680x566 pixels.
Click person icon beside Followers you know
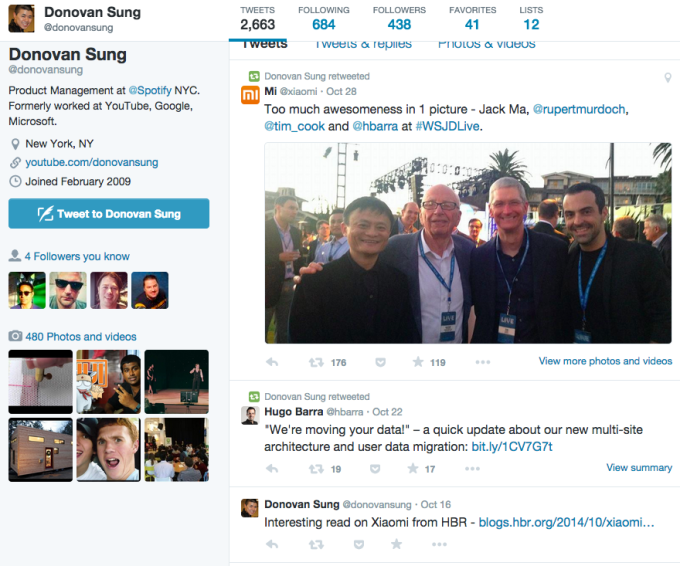tap(15, 256)
